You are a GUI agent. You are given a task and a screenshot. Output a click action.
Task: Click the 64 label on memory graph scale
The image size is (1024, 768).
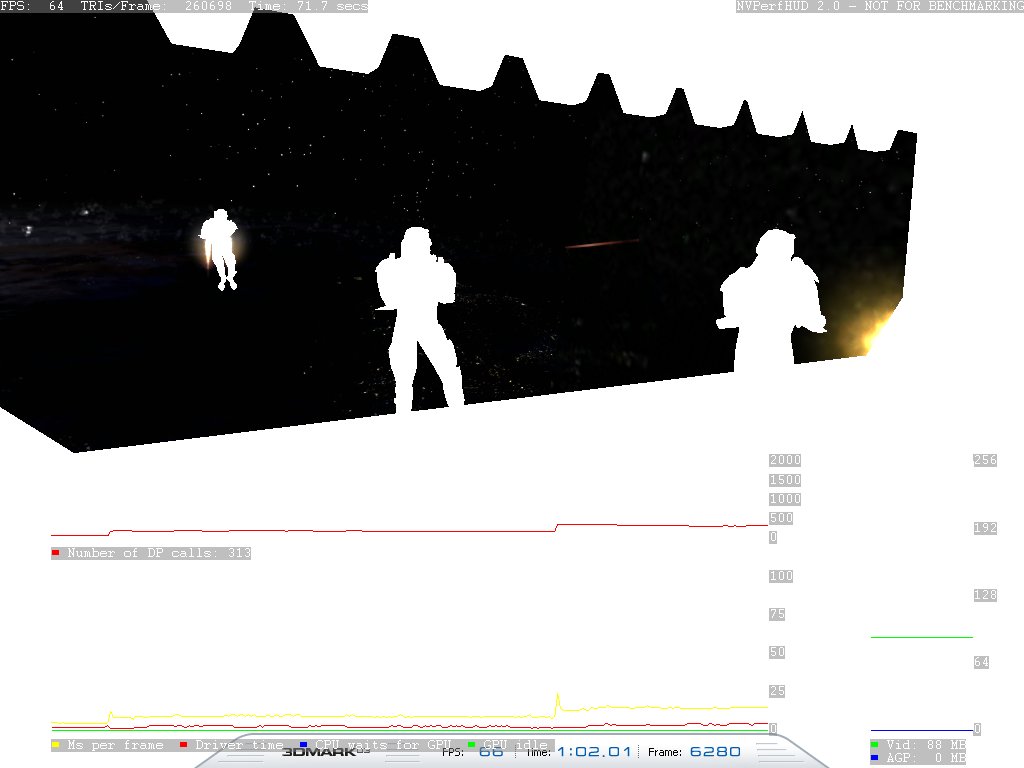coord(982,662)
